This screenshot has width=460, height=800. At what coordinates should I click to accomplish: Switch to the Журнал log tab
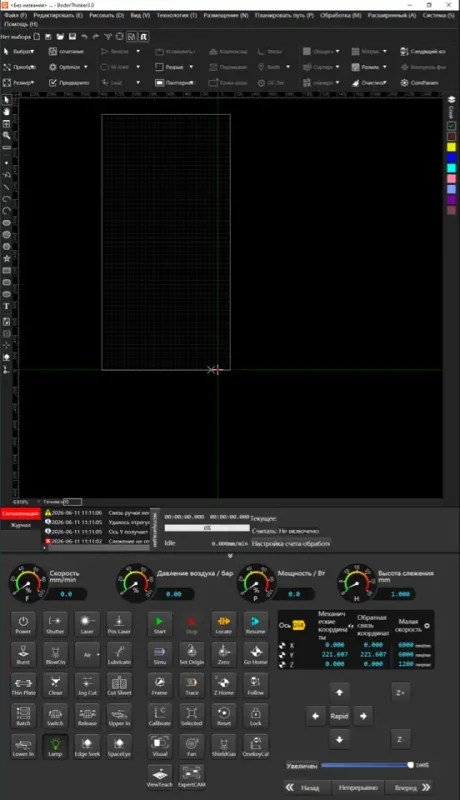(21, 525)
